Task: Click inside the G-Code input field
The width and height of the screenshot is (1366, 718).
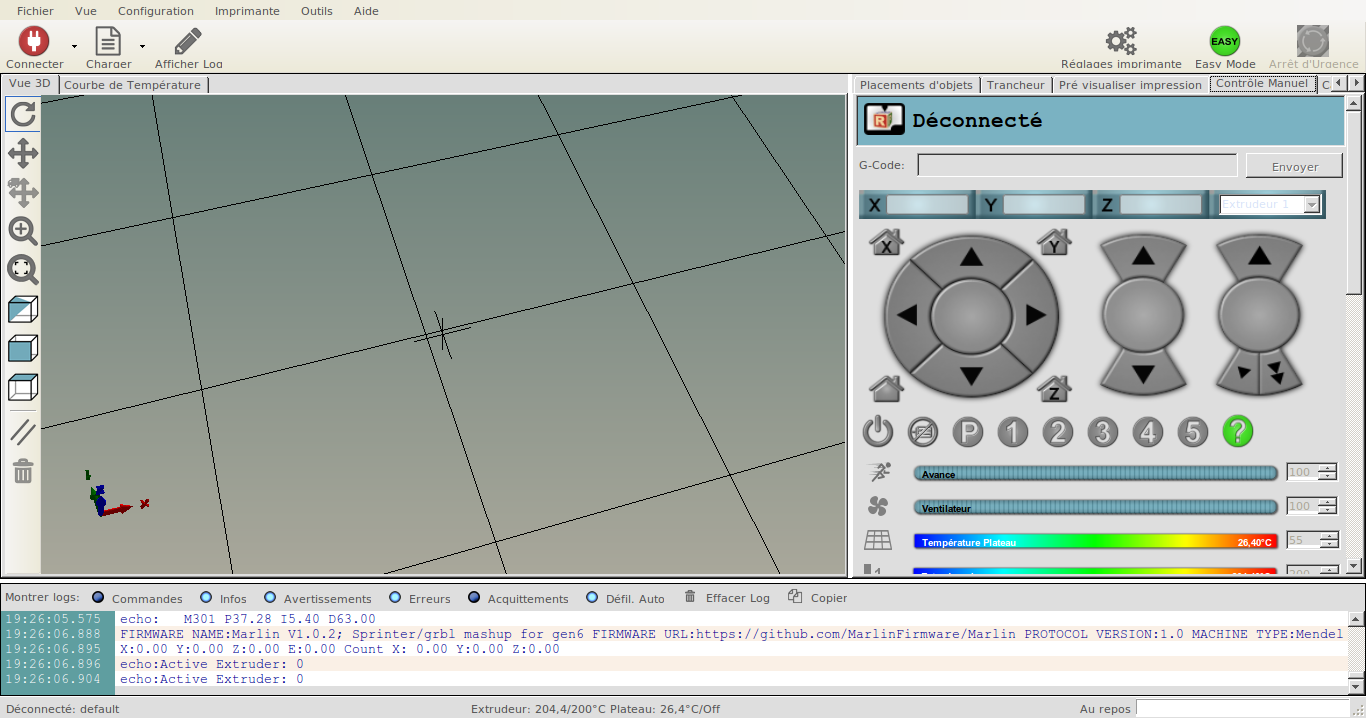Action: [1076, 164]
